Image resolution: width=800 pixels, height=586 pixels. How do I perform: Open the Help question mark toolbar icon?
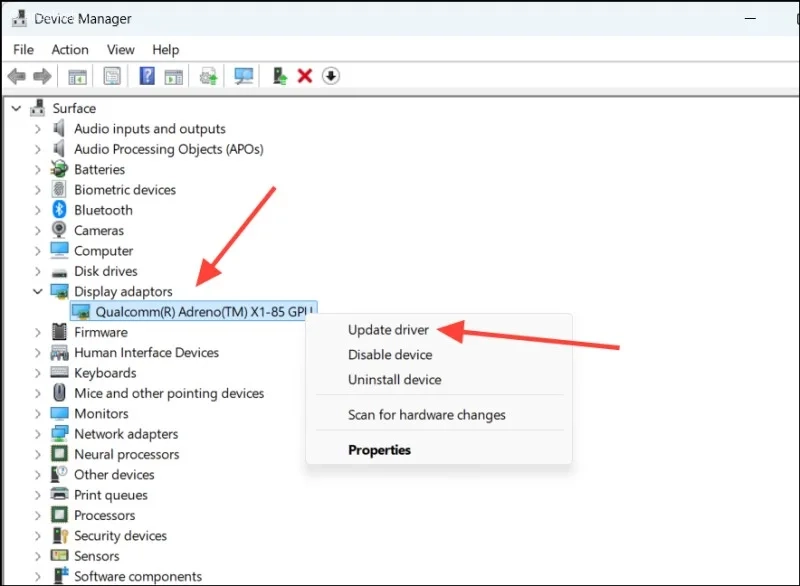[x=147, y=76]
